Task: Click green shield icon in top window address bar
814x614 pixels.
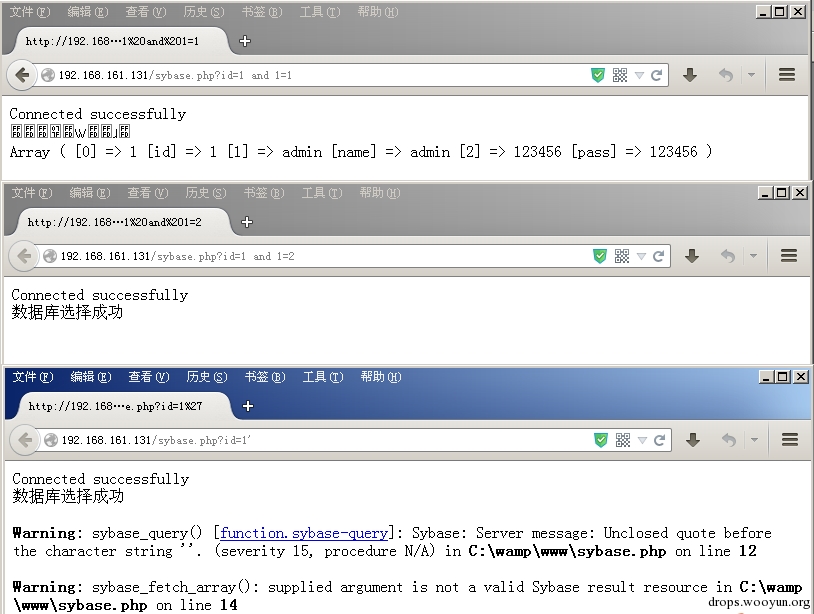Action: 598,75
